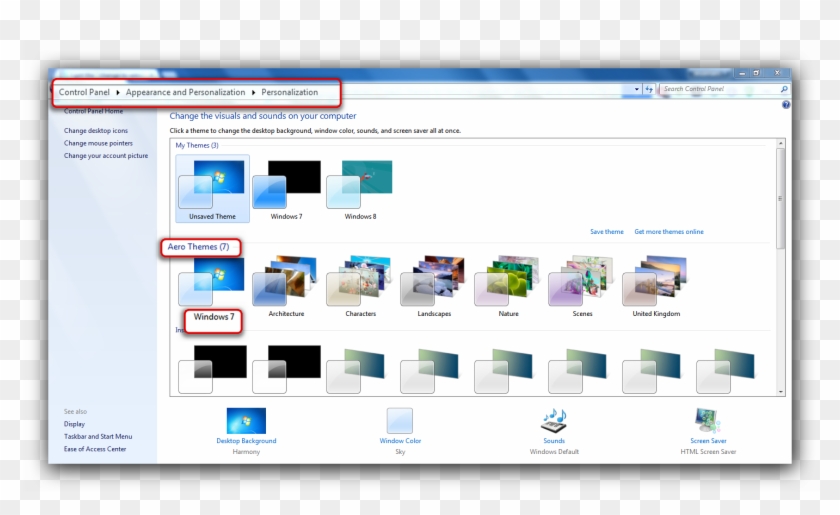Open Window Color settings icon

click(x=400, y=421)
